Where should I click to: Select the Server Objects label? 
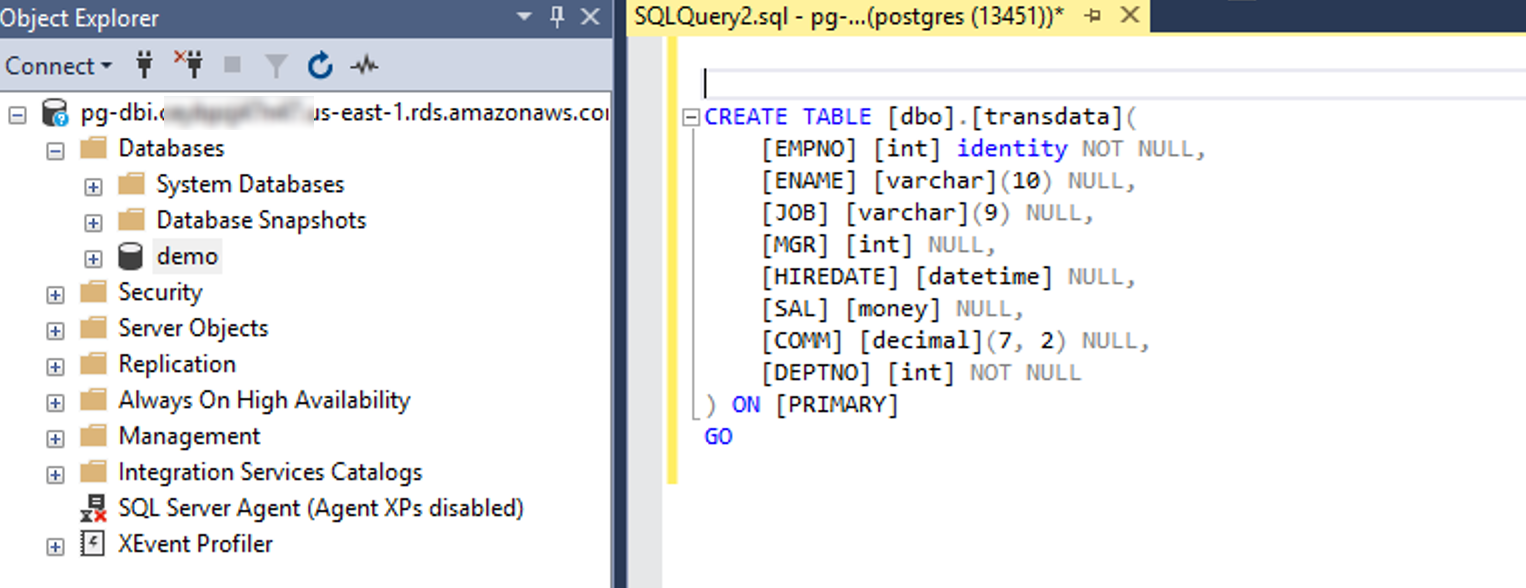[x=193, y=328]
